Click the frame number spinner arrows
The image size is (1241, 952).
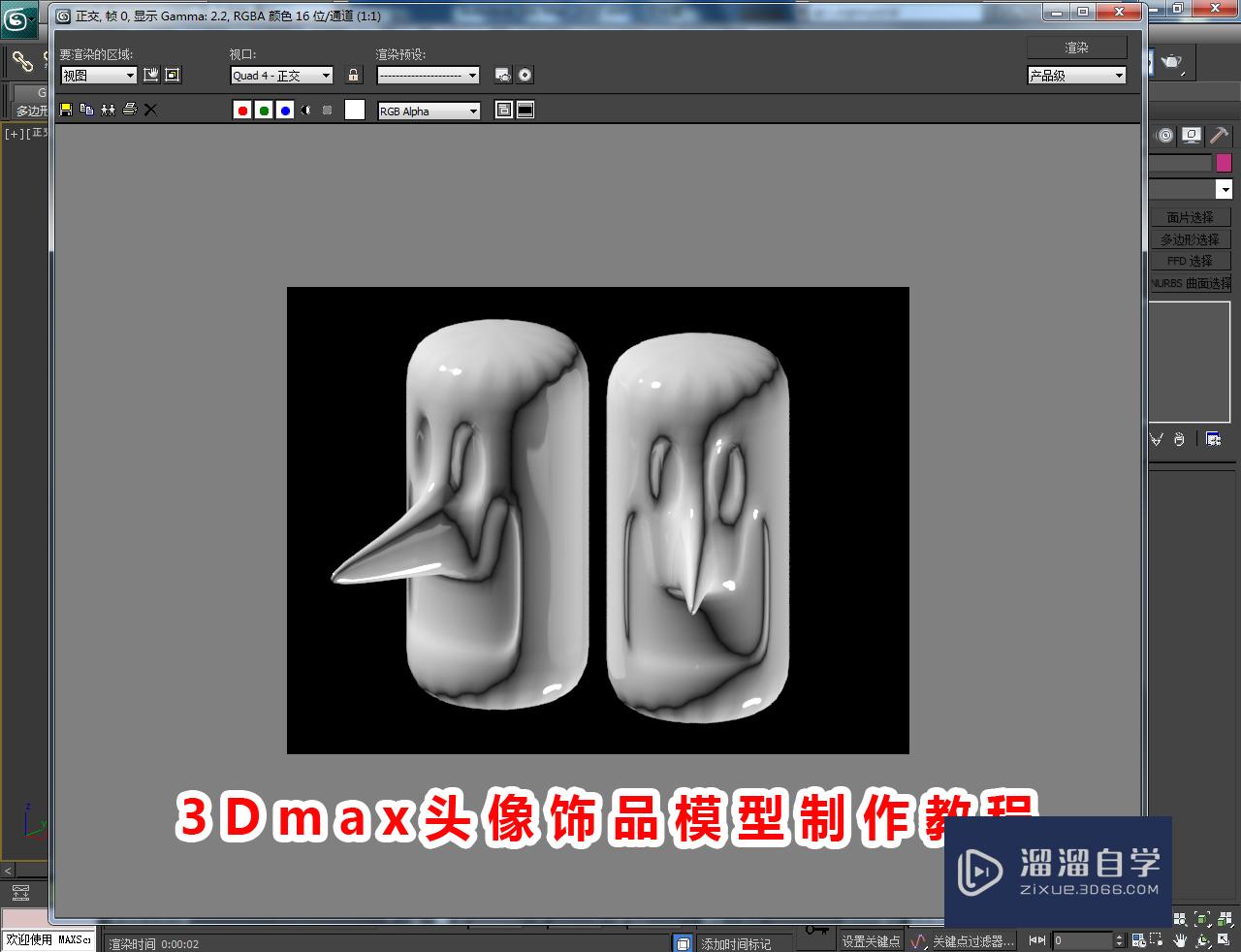pyautogui.click(x=1119, y=940)
